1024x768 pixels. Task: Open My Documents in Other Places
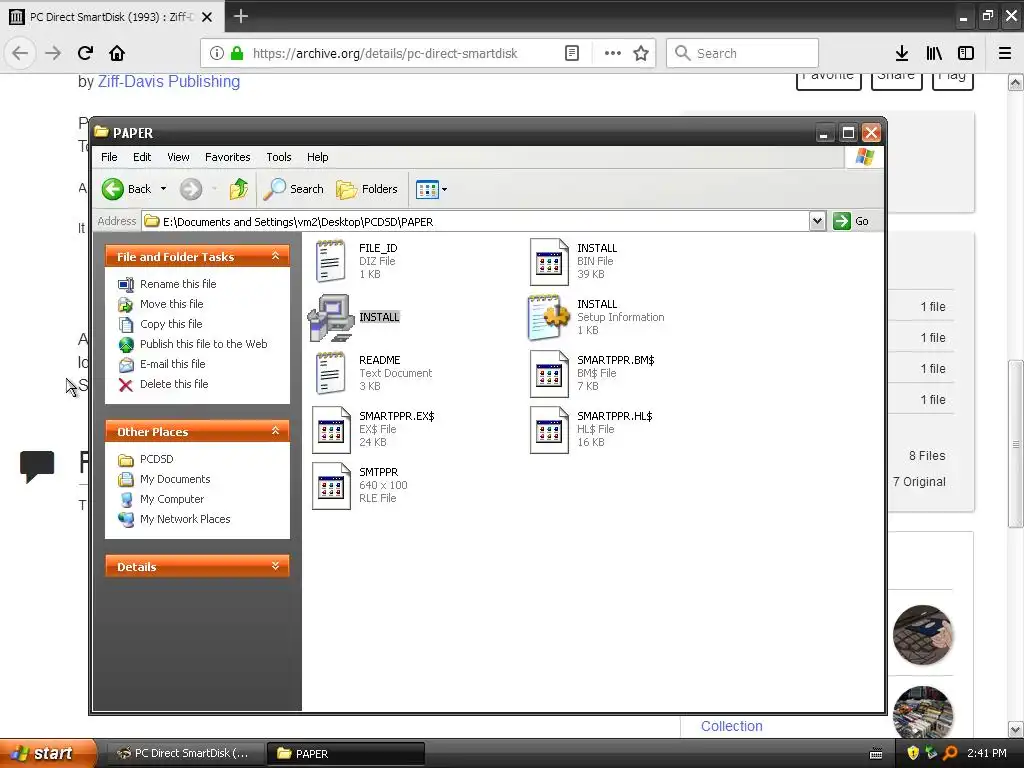(175, 479)
